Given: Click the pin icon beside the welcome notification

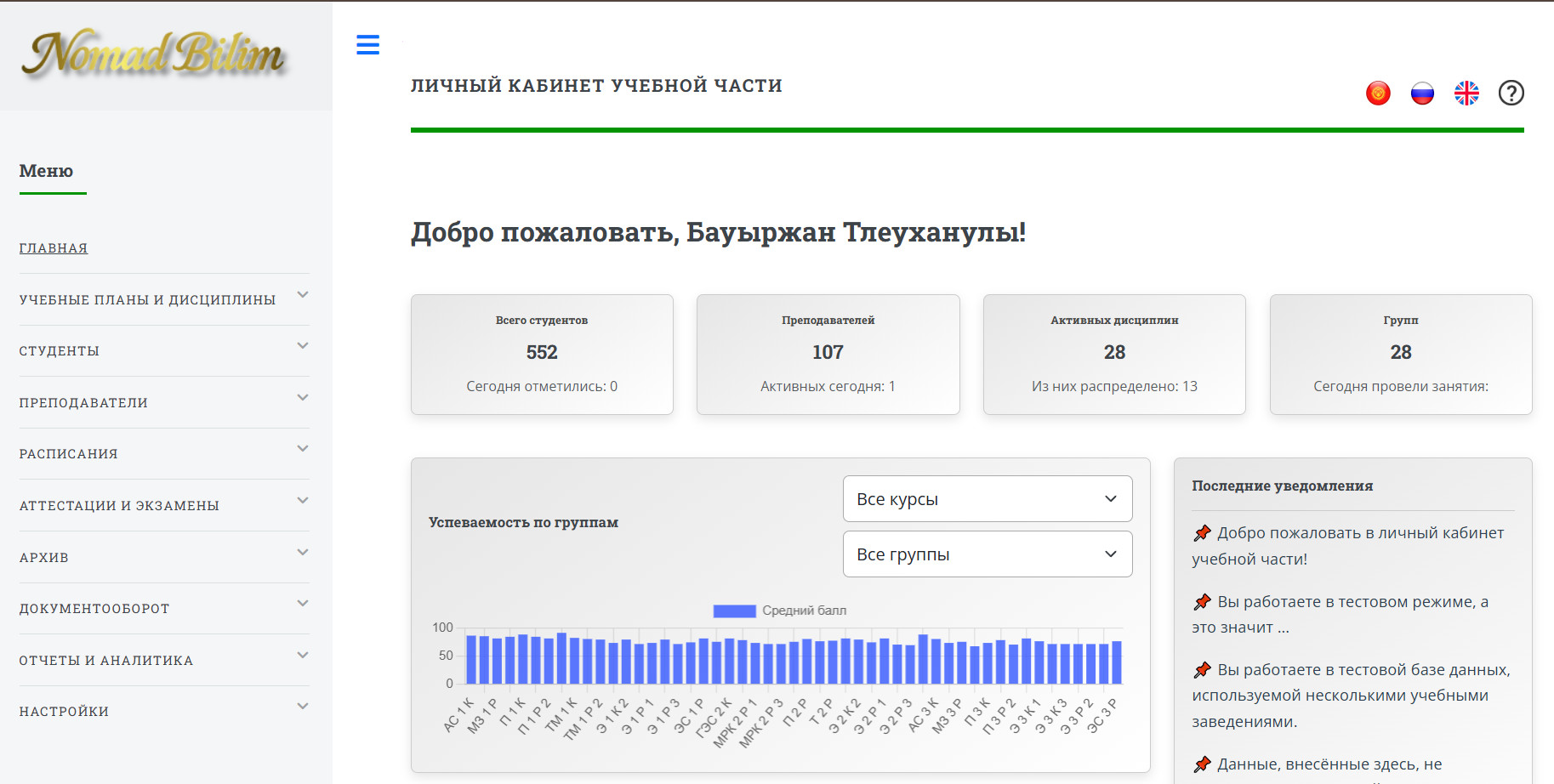Looking at the screenshot, I should coord(1202,533).
